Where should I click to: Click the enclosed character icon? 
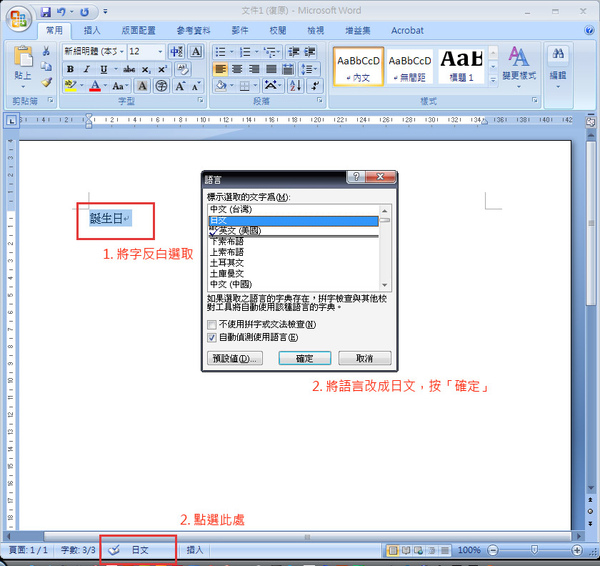(161, 86)
